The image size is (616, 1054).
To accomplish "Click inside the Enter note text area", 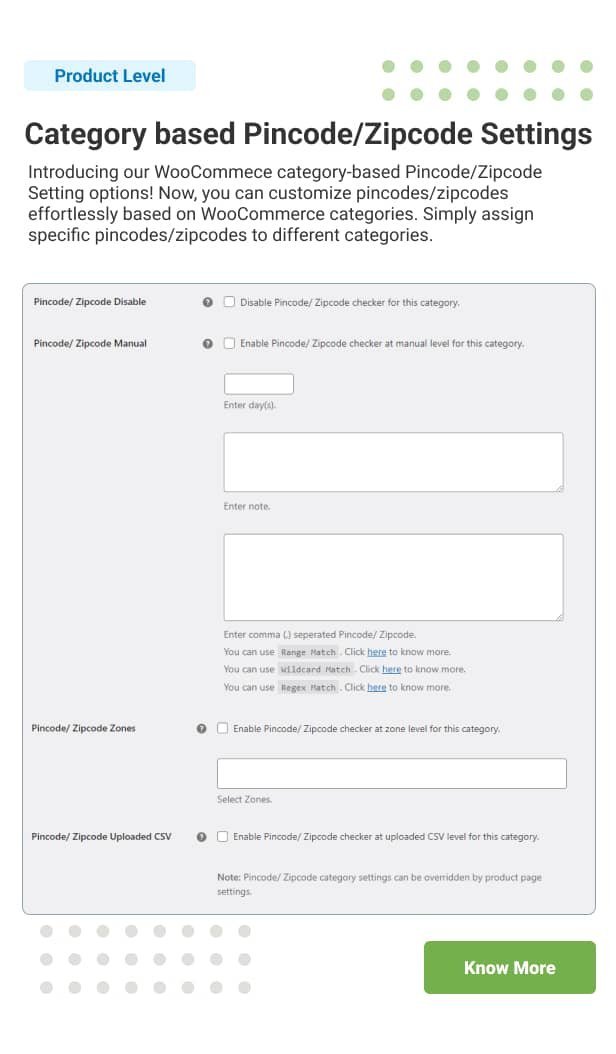I will point(394,461).
